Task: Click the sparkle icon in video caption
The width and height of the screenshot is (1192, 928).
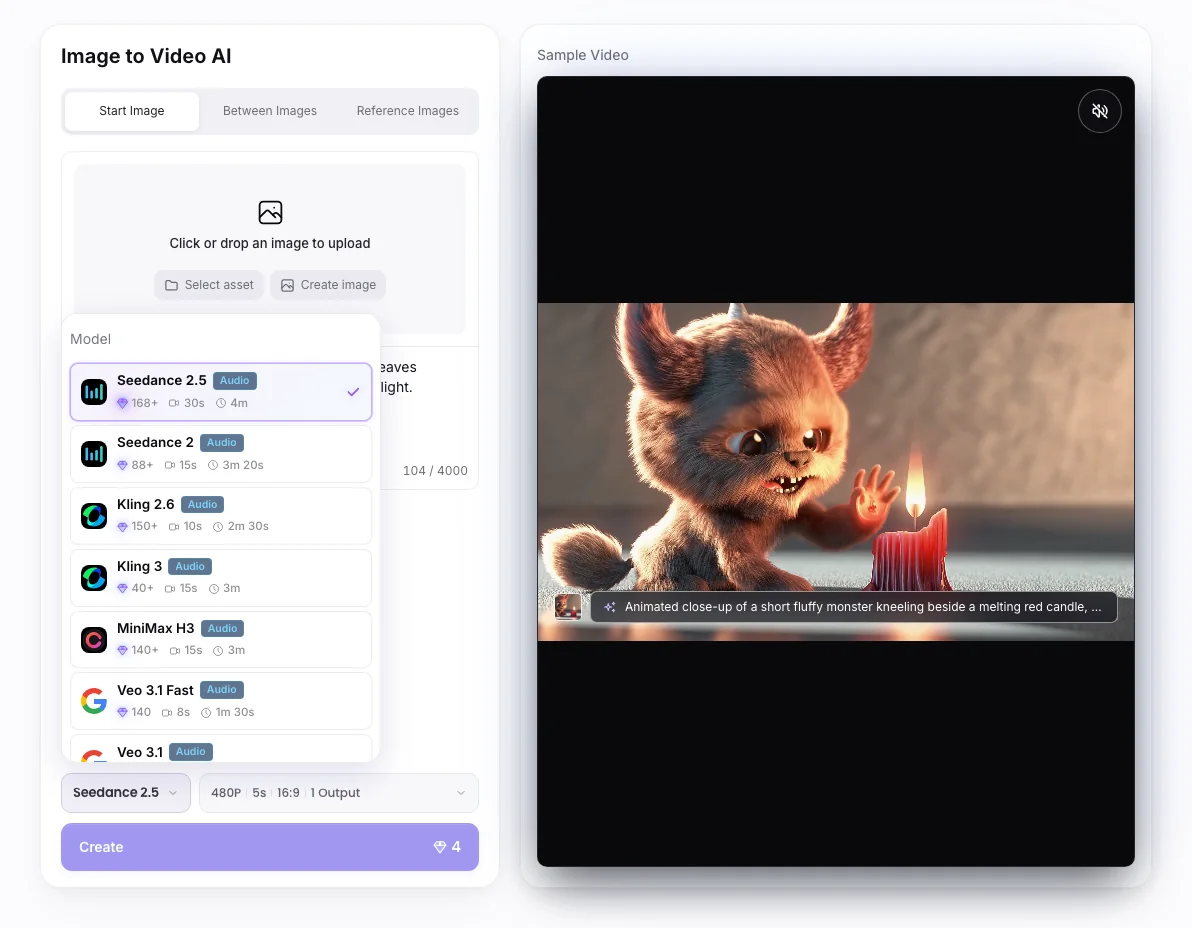Action: pos(610,607)
